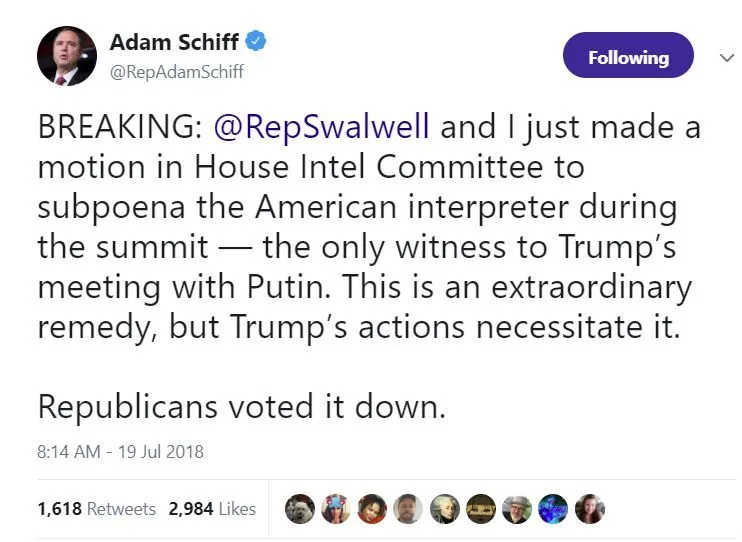View the 1,618 Retweets list
The image size is (742, 542).
coord(97,509)
